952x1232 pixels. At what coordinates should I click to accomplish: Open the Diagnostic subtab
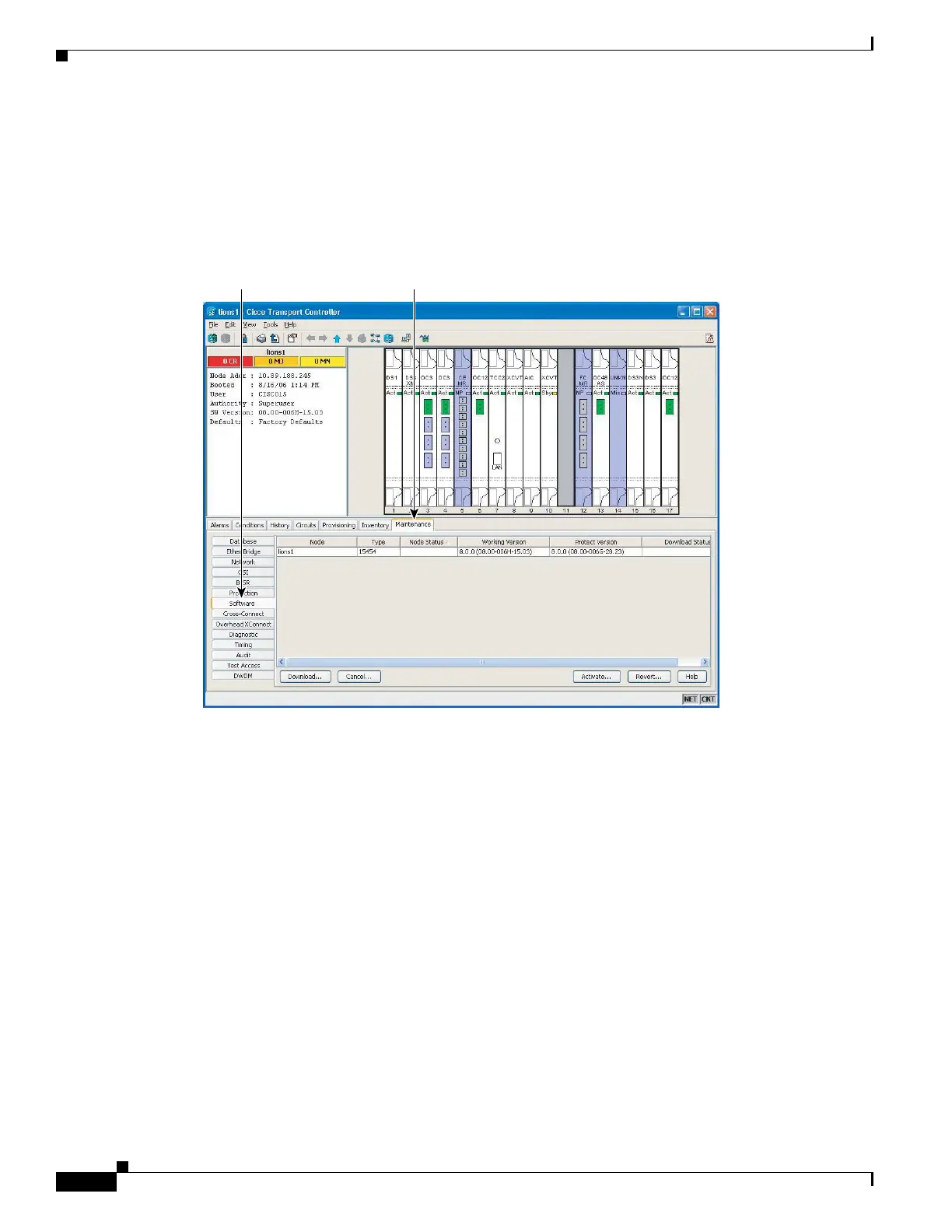243,635
